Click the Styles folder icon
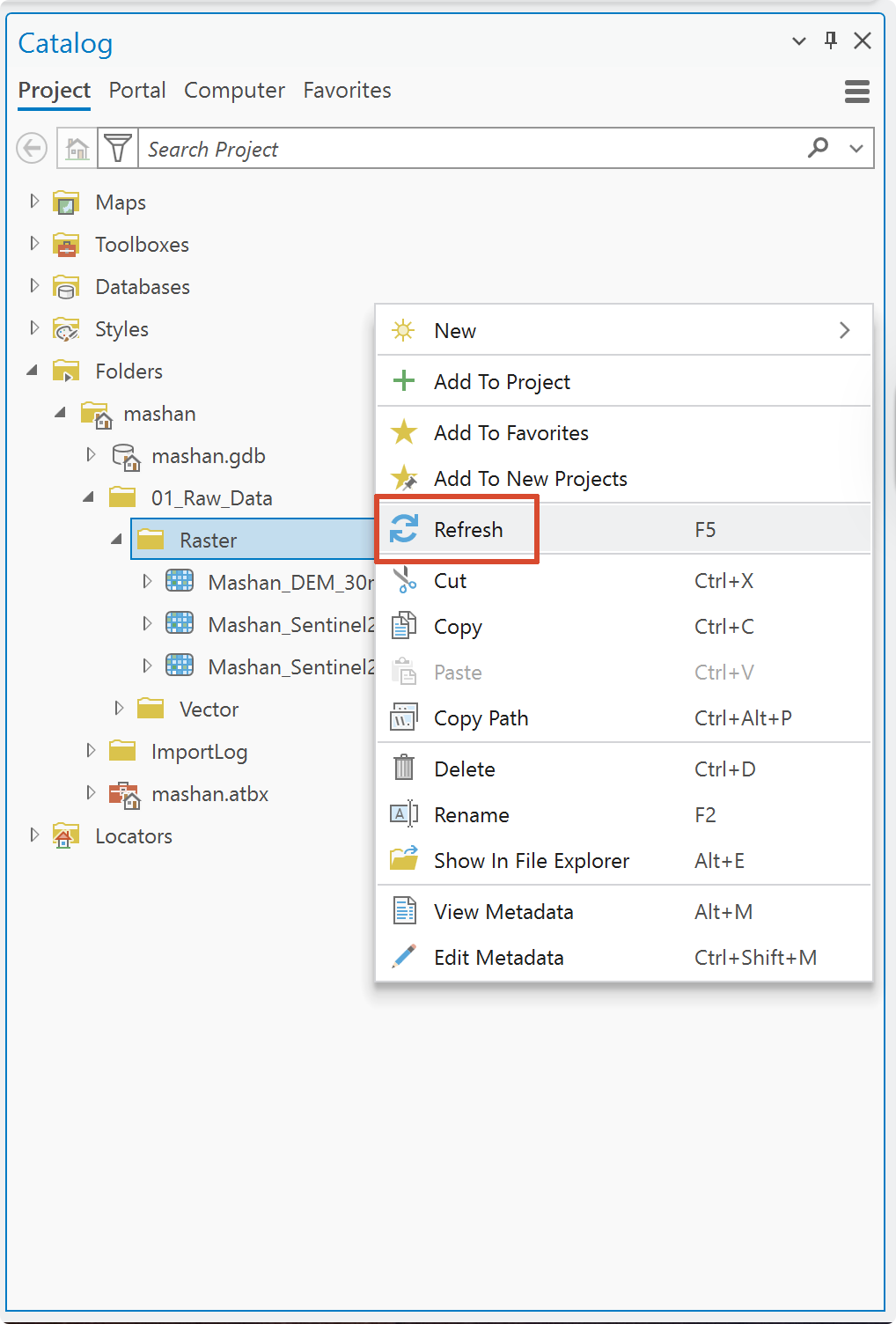The image size is (896, 1324). tap(66, 329)
